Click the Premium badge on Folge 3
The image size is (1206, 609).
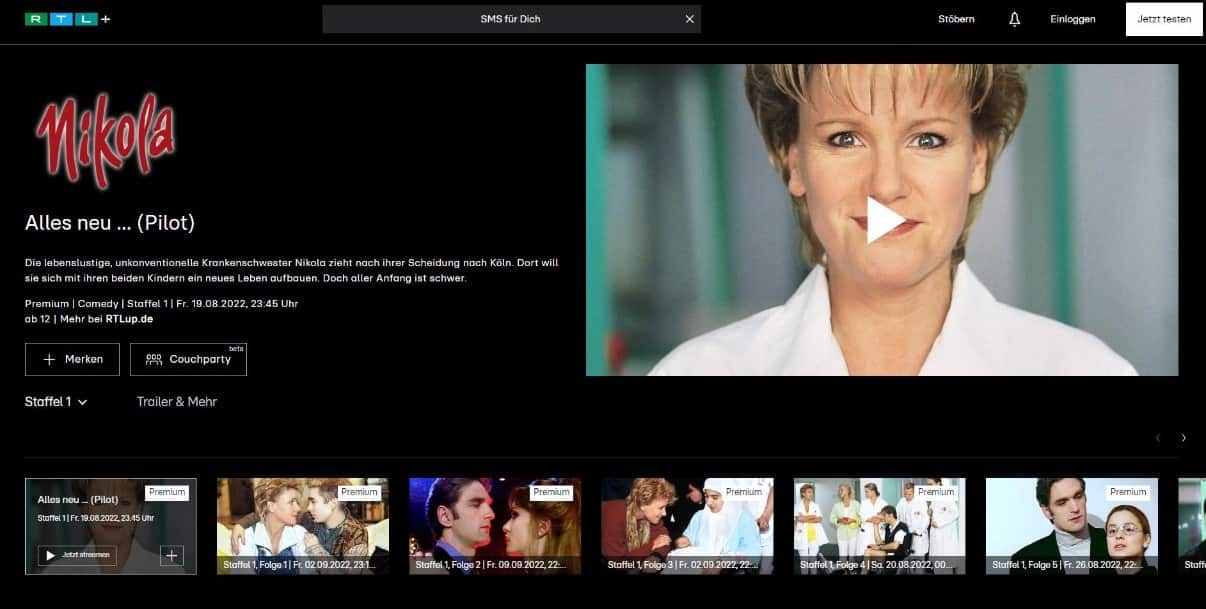[743, 492]
